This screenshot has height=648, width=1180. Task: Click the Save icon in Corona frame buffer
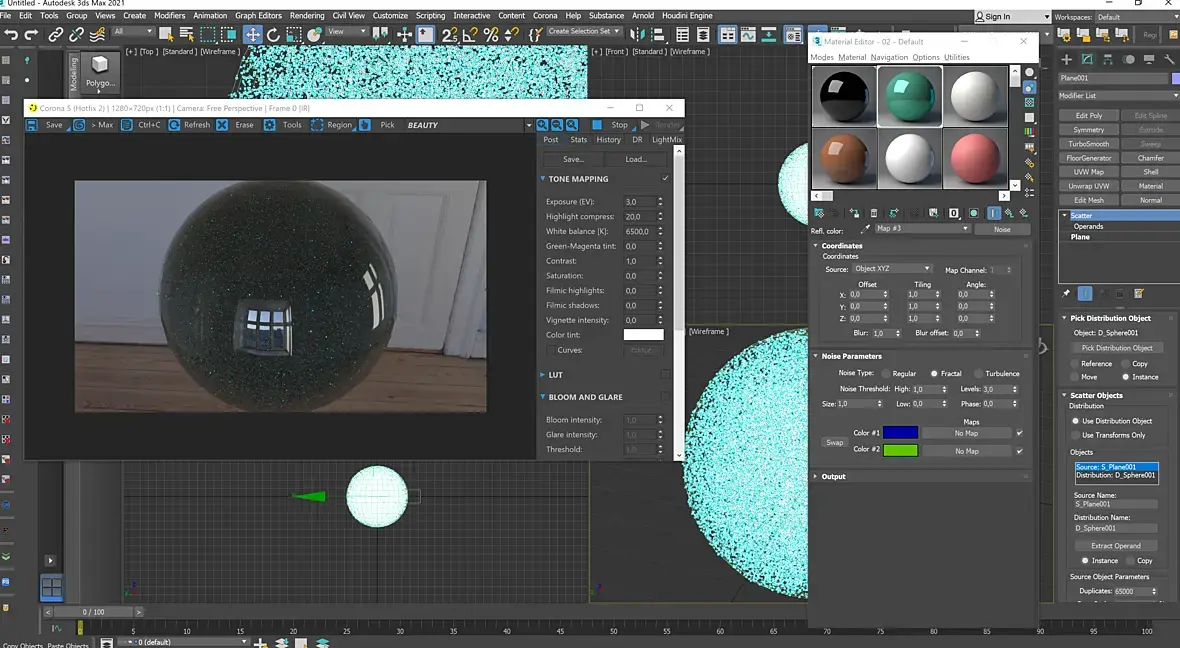tap(32, 125)
